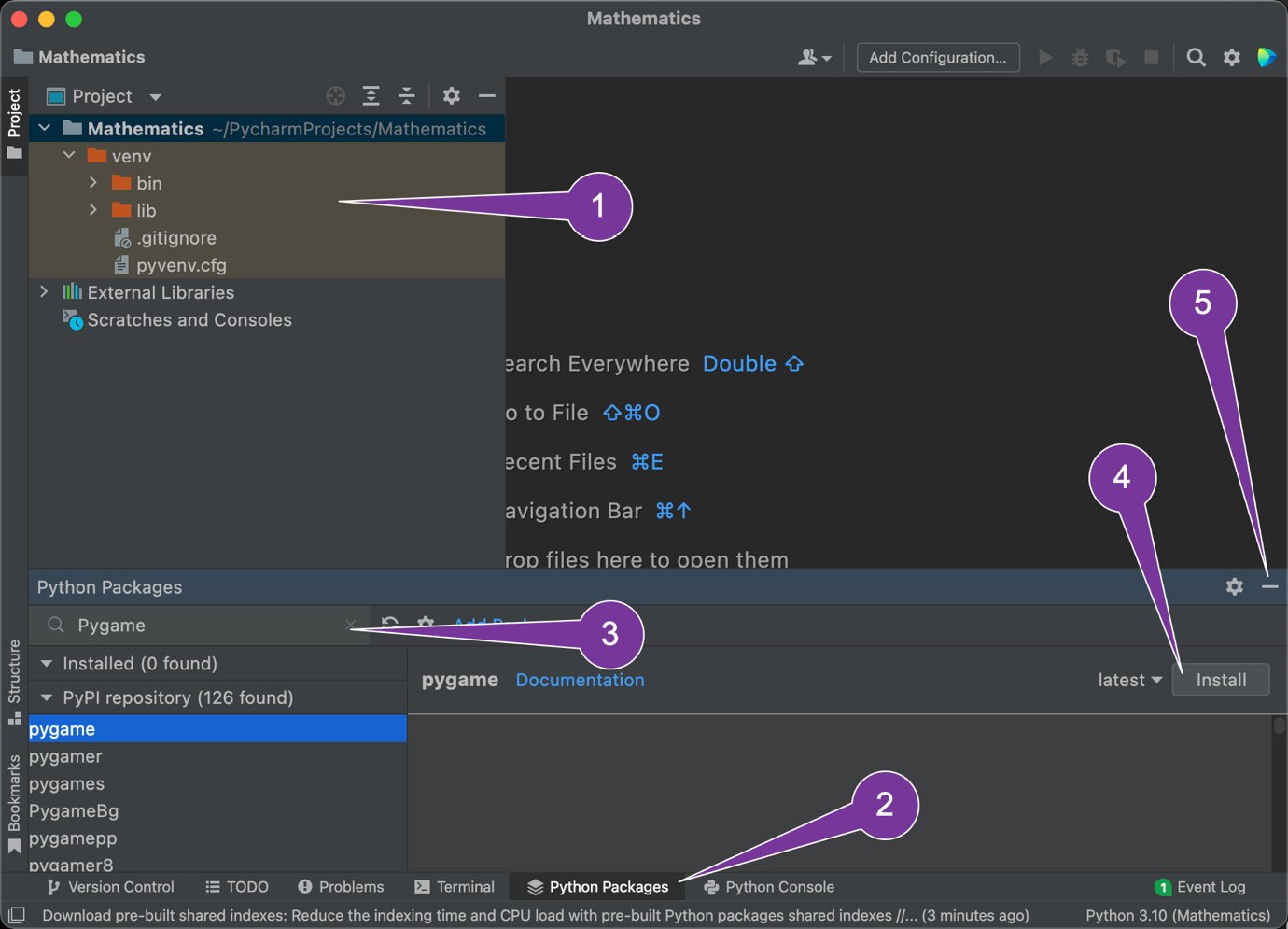
Task: Click the colorful JetBrains Toolbox icon
Action: [1267, 57]
